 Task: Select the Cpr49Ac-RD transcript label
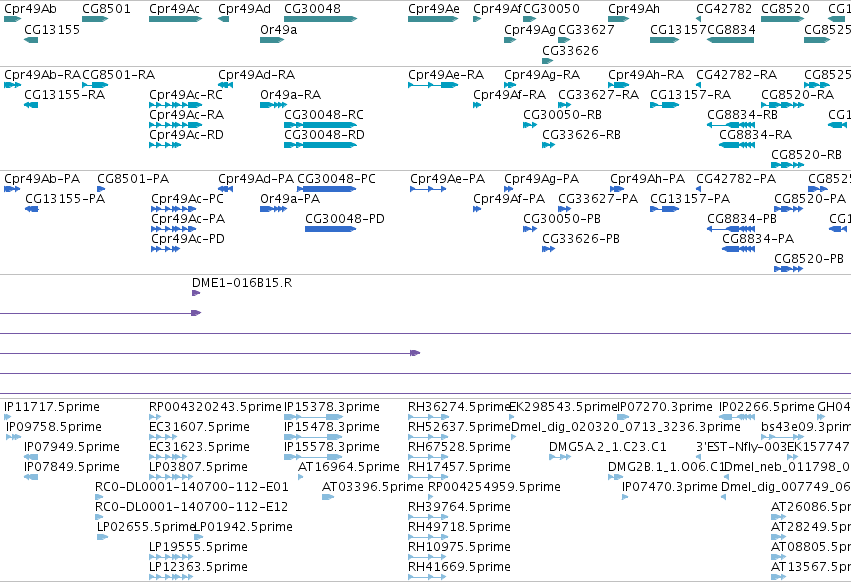tap(186, 135)
